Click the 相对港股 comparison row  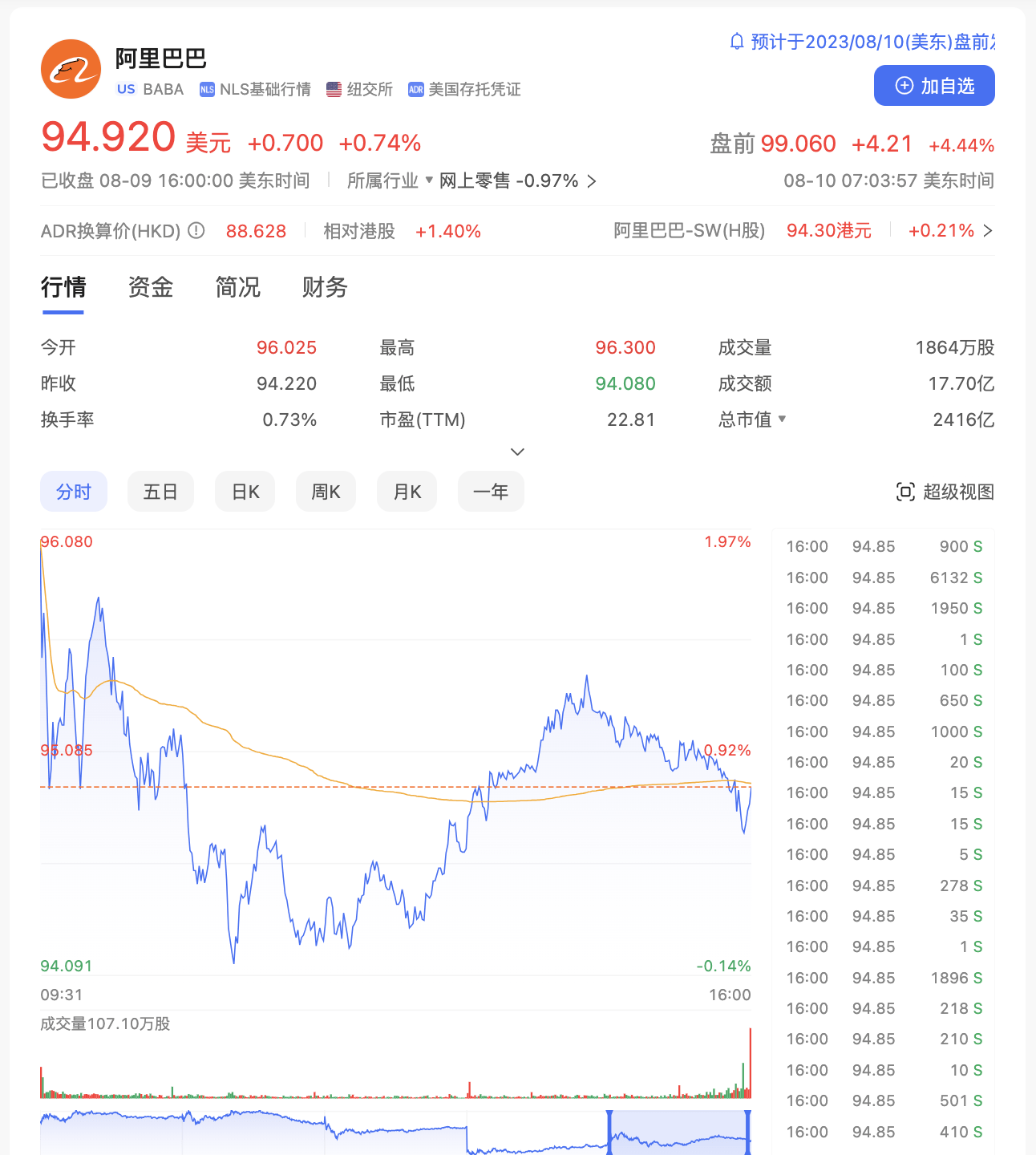point(358,231)
